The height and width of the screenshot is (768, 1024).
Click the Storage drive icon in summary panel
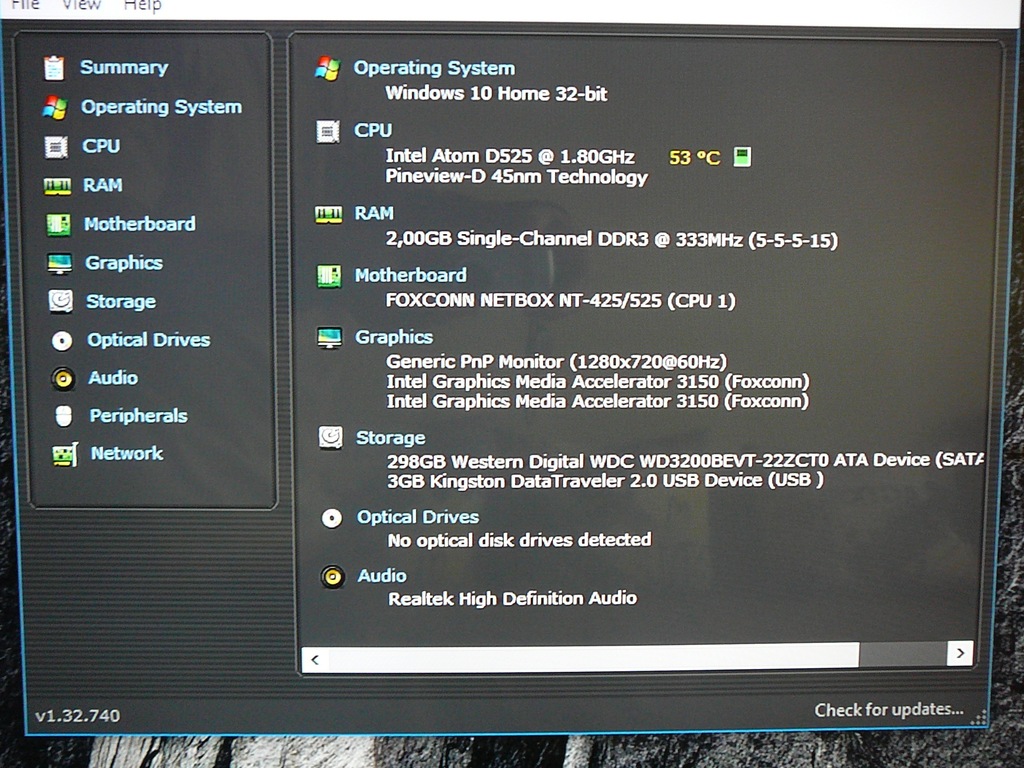330,438
